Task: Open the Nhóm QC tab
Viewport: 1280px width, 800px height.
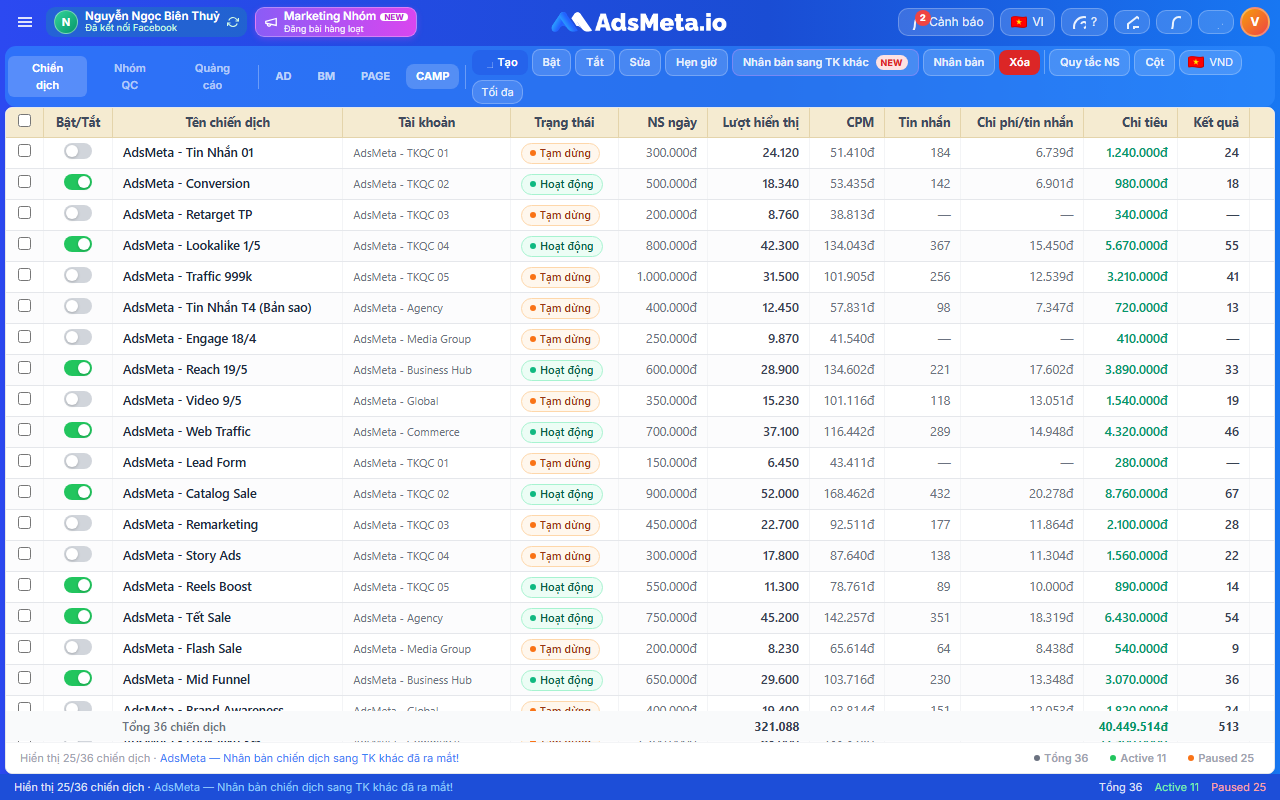Action: (x=130, y=76)
